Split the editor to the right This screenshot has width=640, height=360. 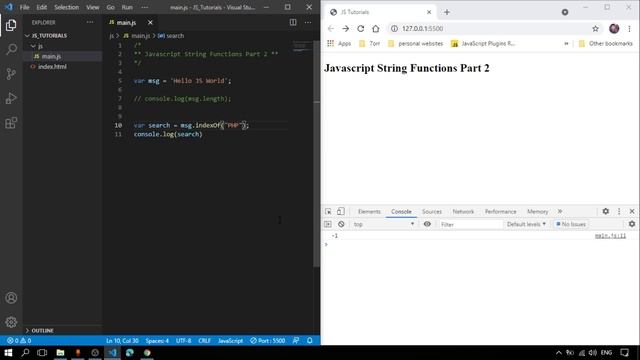point(293,22)
